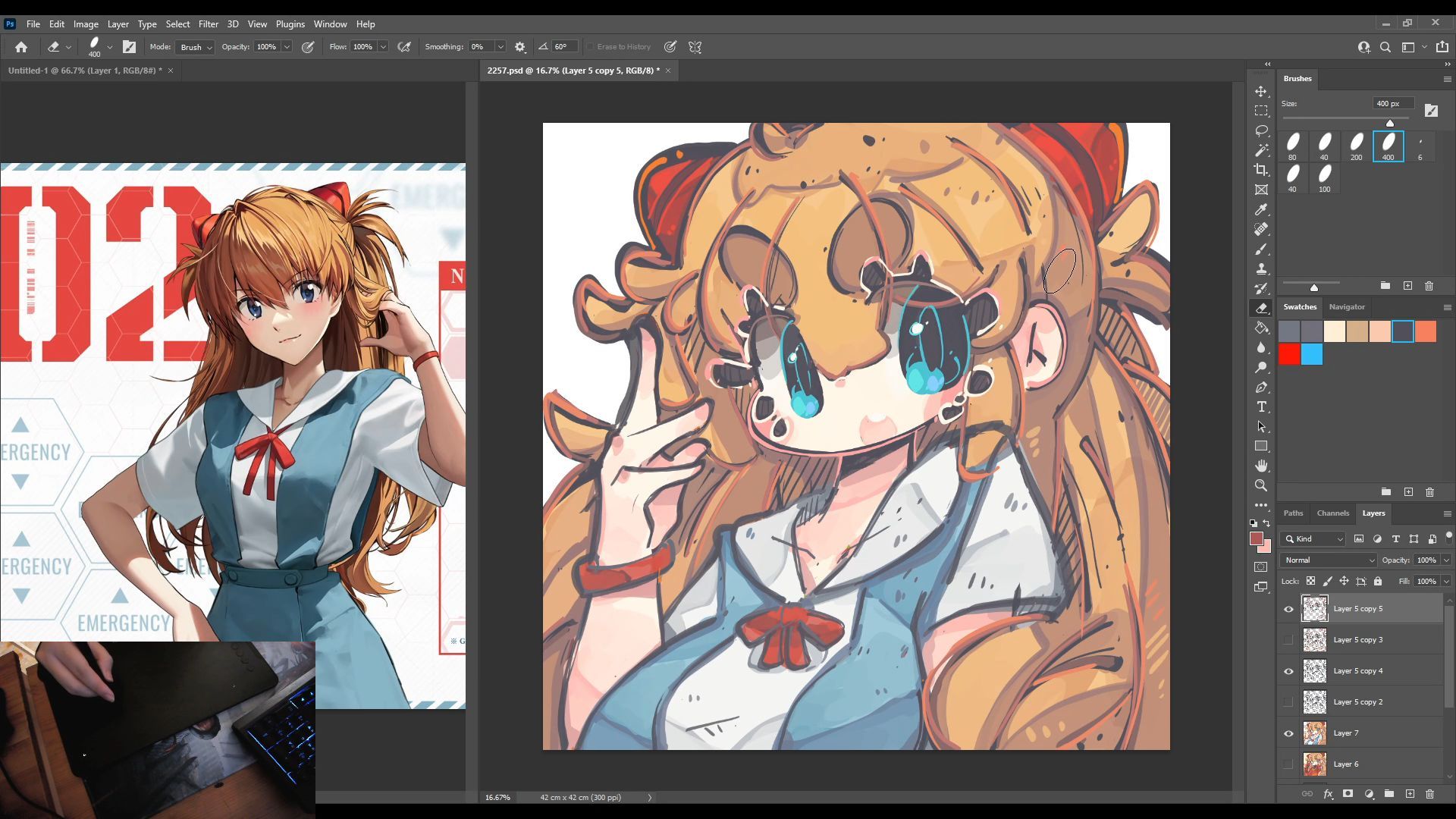
Task: Hide Layer 7
Action: [x=1288, y=733]
